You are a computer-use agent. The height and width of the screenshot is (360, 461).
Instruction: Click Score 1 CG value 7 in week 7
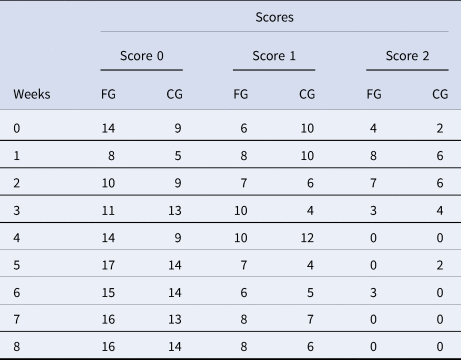310,319
